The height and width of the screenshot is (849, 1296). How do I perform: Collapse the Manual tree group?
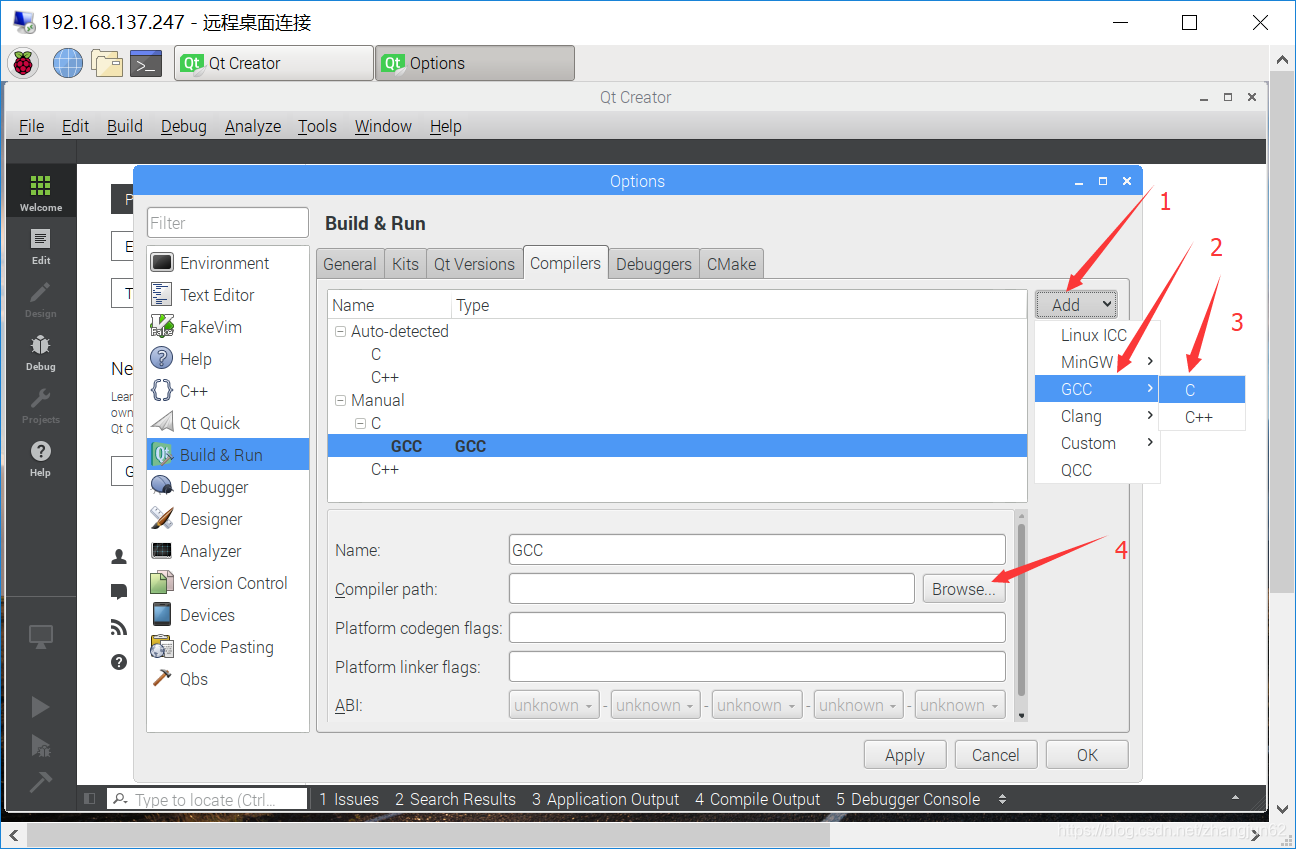(x=340, y=400)
